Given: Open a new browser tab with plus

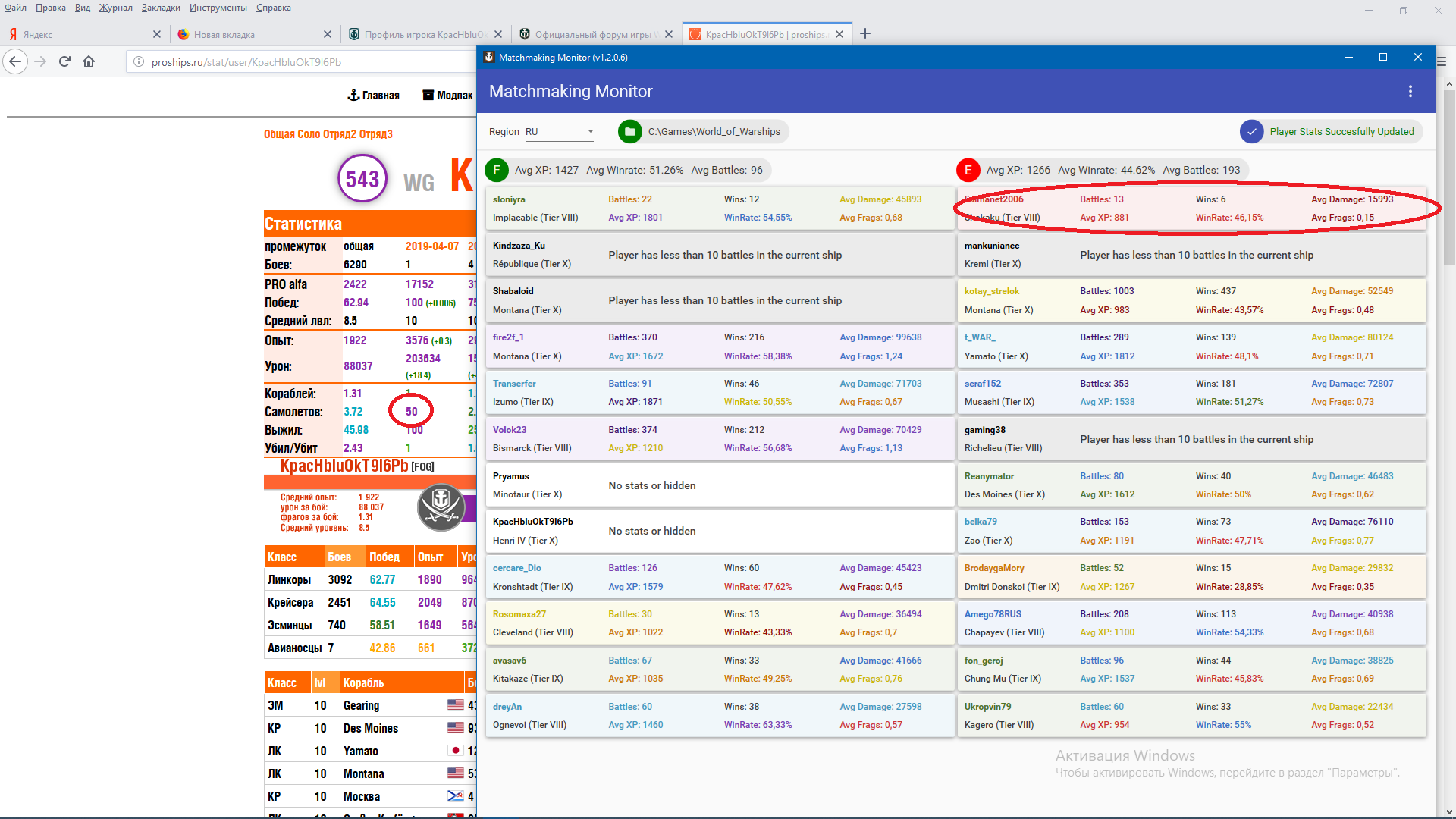Looking at the screenshot, I should (x=865, y=34).
